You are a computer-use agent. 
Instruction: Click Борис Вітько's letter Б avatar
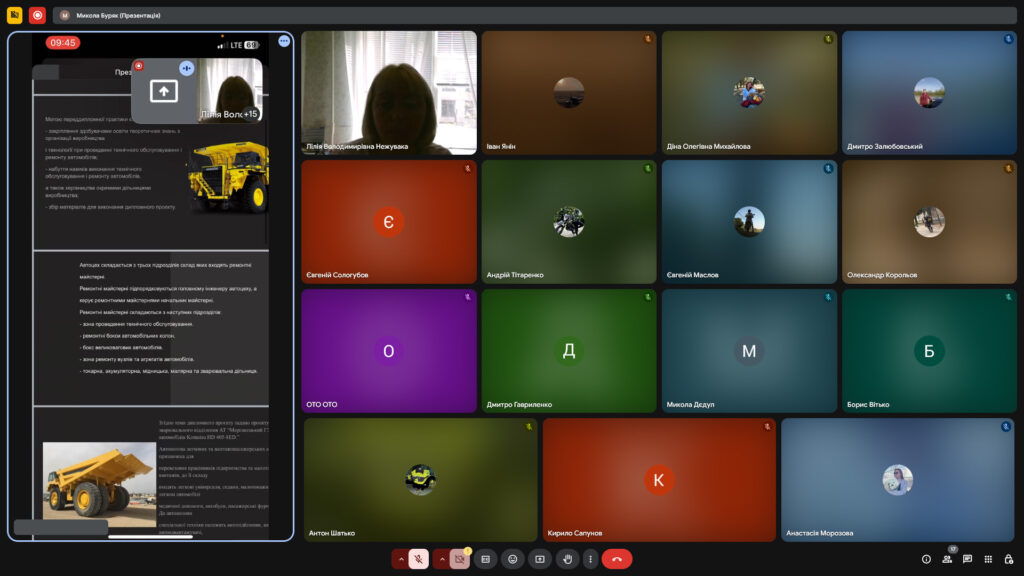coord(929,351)
